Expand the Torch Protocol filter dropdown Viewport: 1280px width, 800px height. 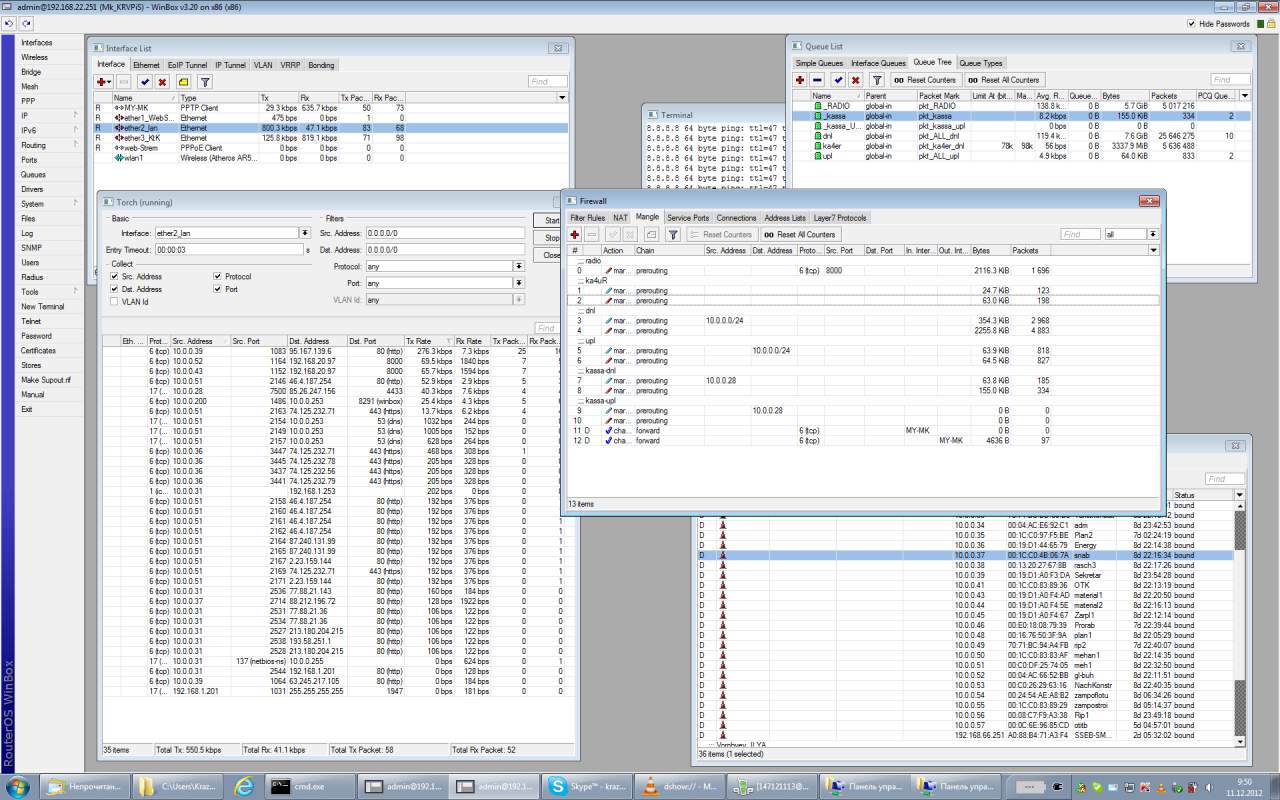[519, 267]
